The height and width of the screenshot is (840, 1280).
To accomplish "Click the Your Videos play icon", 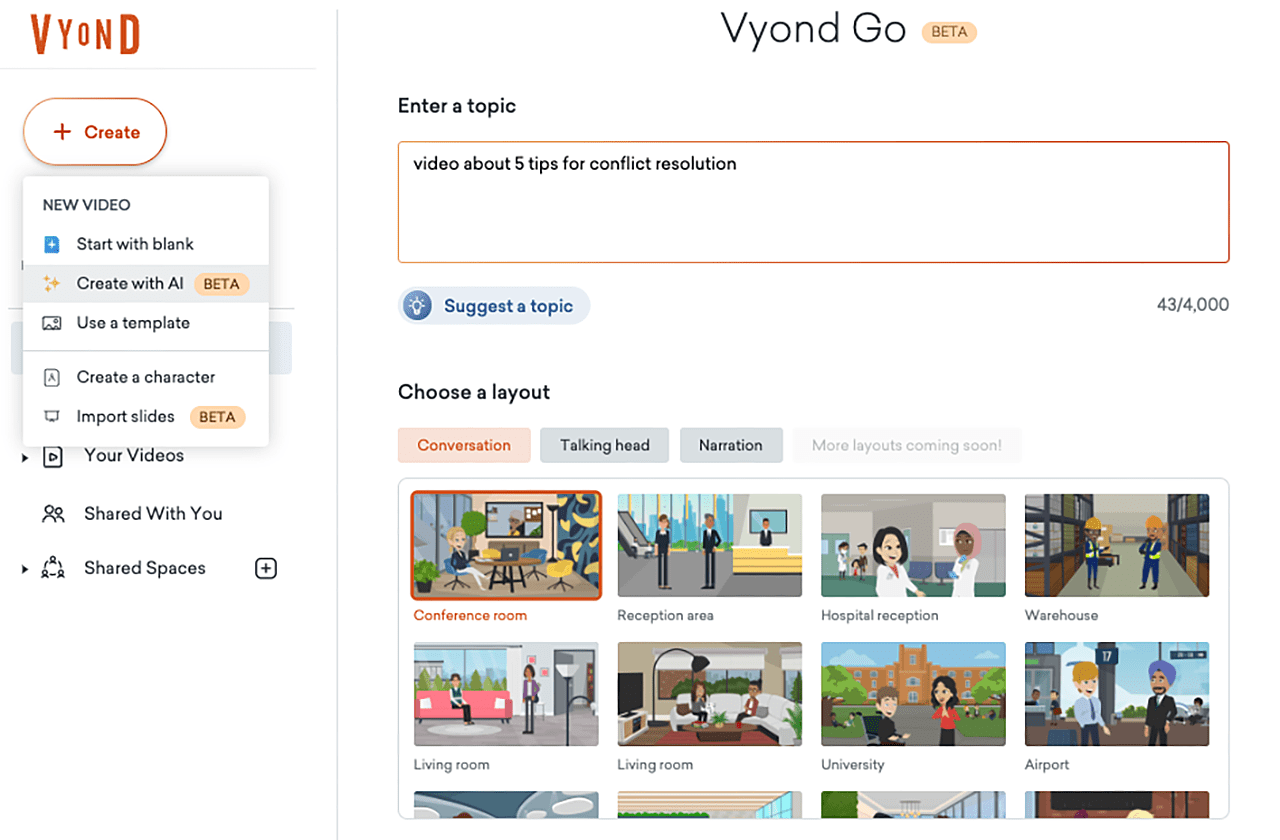I will (x=53, y=457).
